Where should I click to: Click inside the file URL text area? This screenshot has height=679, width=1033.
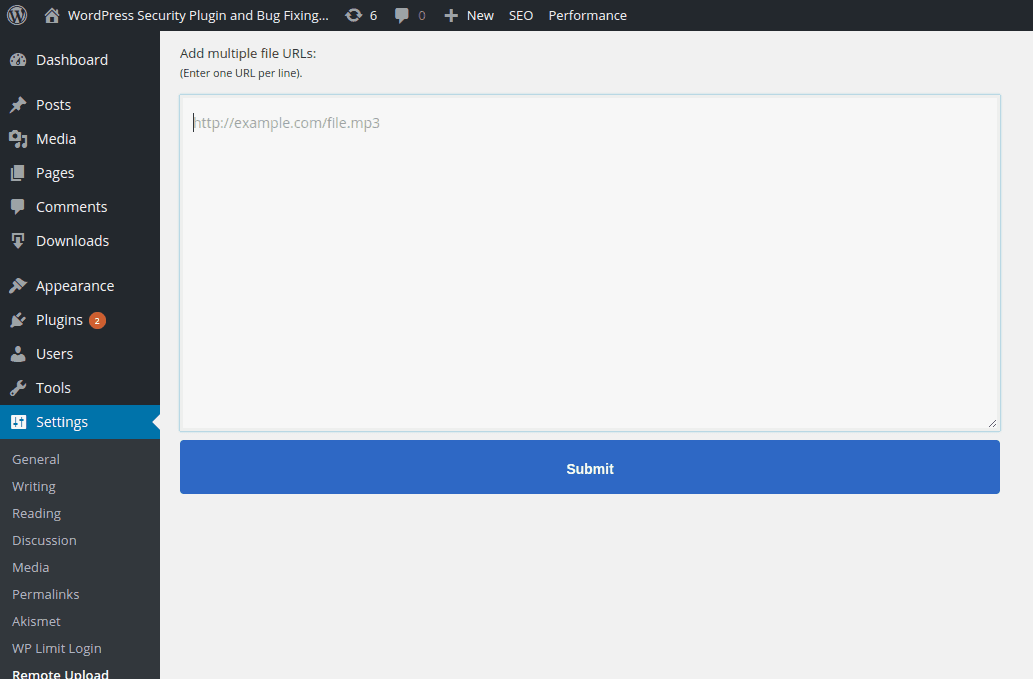(589, 262)
